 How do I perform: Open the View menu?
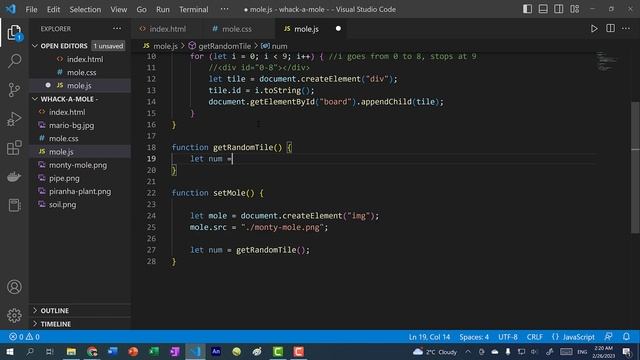118,9
